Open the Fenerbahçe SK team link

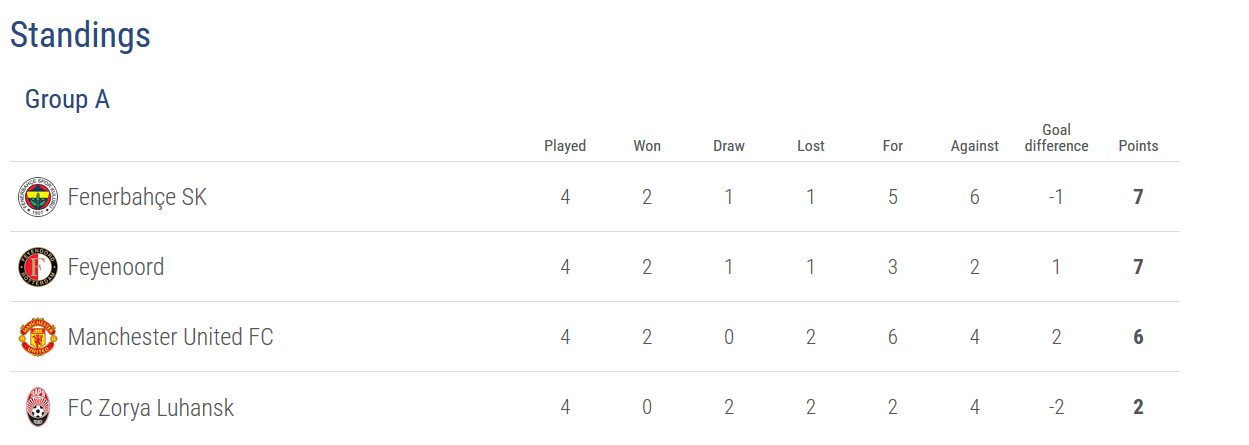click(x=137, y=197)
